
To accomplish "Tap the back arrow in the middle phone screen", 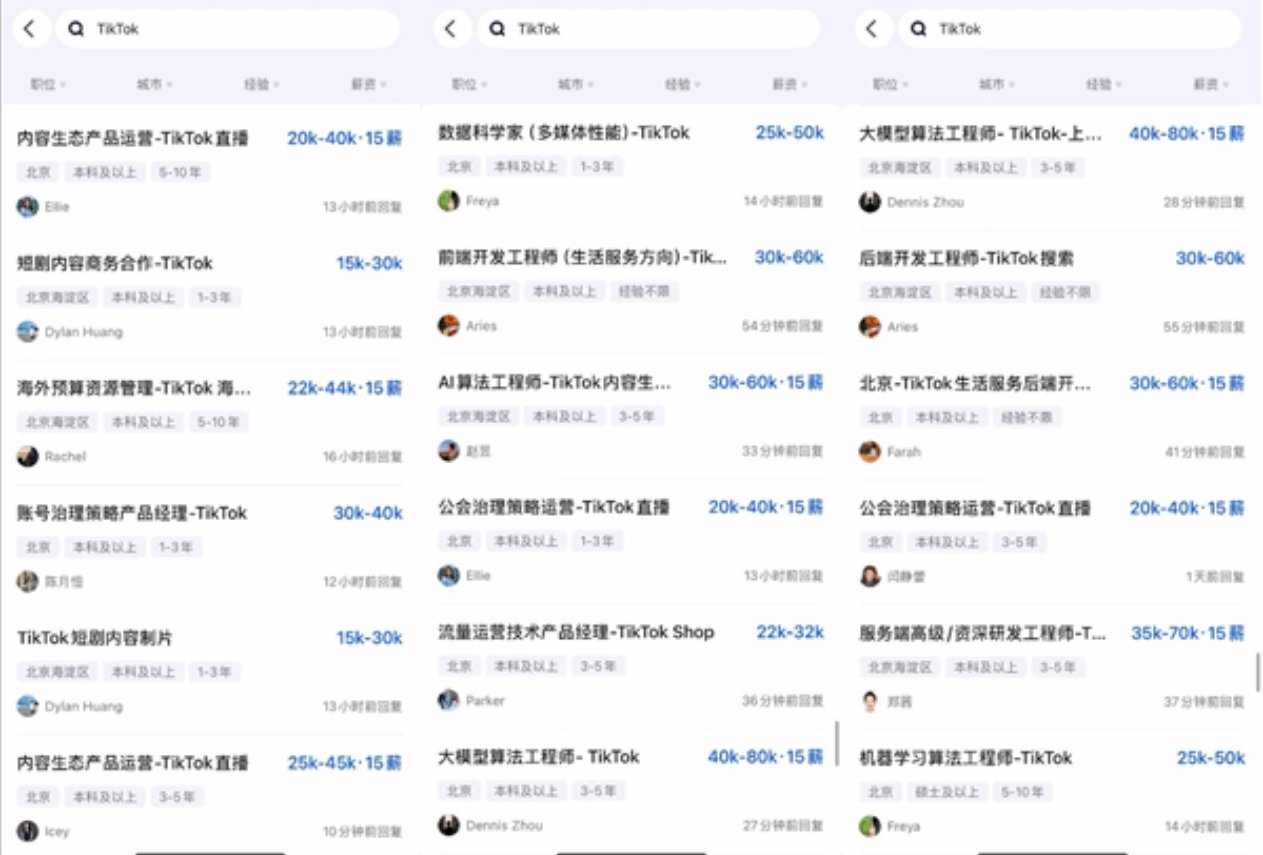I will [451, 29].
